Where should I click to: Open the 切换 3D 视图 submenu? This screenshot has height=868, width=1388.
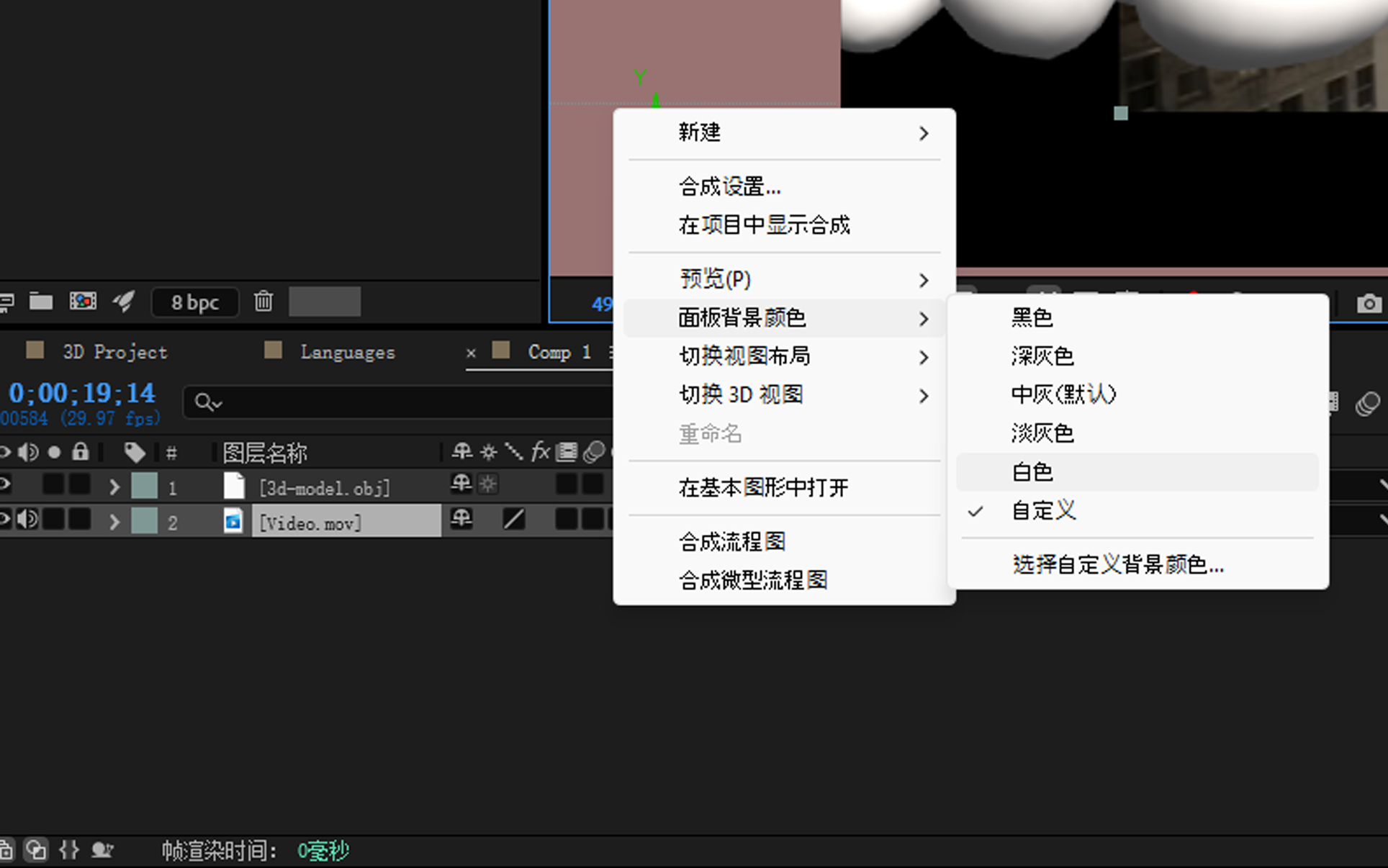click(784, 395)
